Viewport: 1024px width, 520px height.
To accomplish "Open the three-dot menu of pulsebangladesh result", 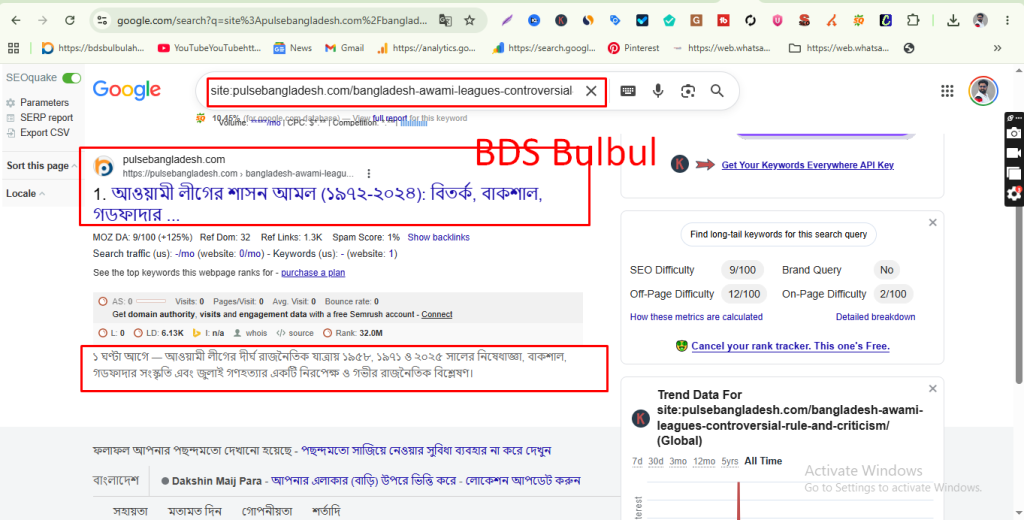I will 369,174.
